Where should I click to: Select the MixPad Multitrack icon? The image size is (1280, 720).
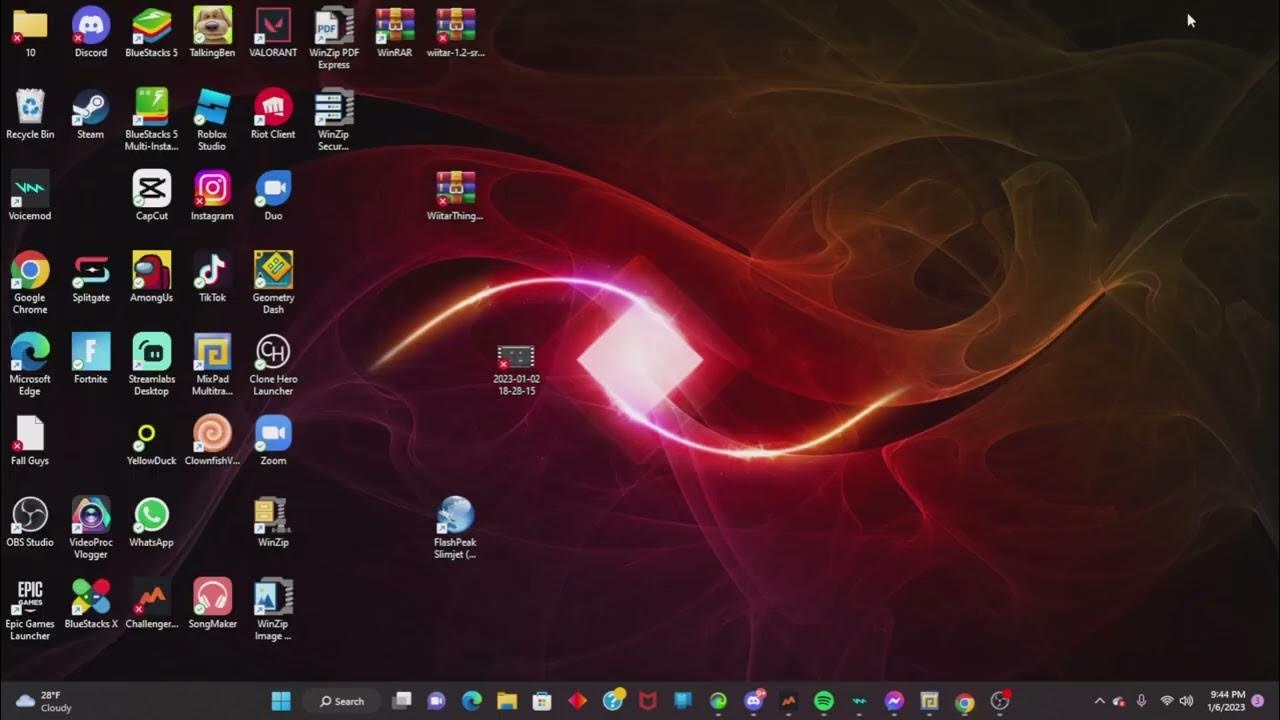click(x=212, y=365)
